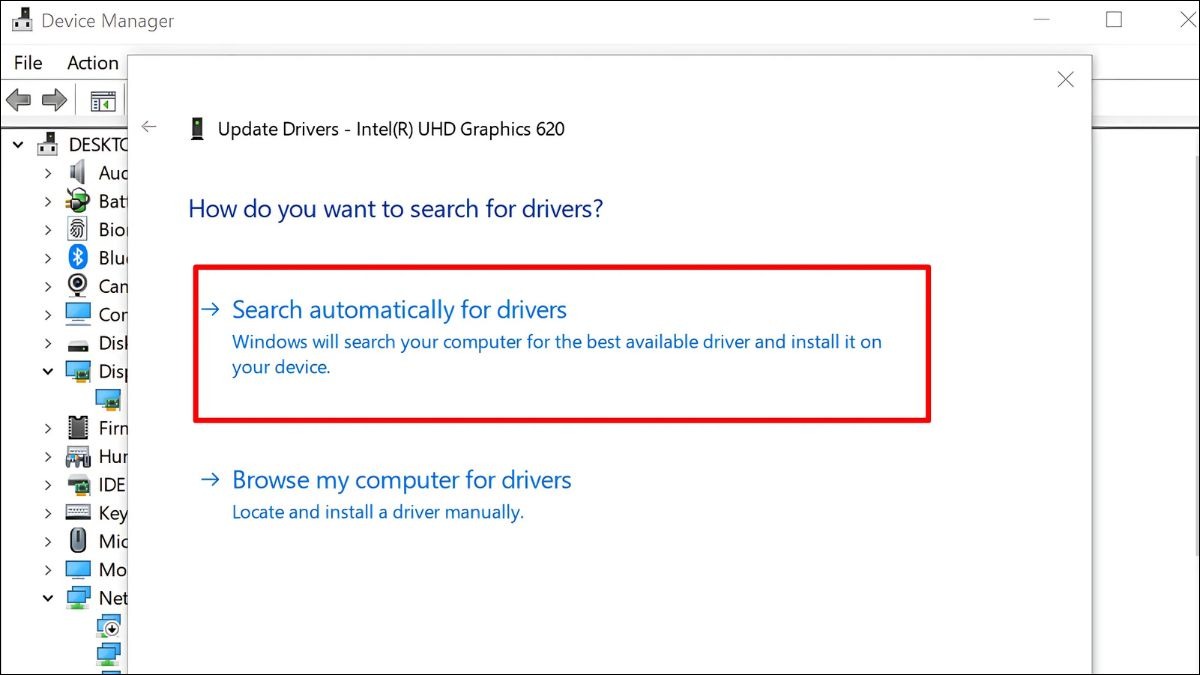The image size is (1200, 675).
Task: Collapse the Network adapters chevron
Action: (48, 598)
